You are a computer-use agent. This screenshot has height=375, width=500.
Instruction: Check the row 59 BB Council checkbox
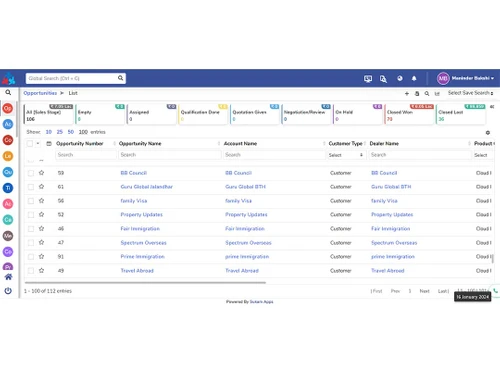coord(31,173)
